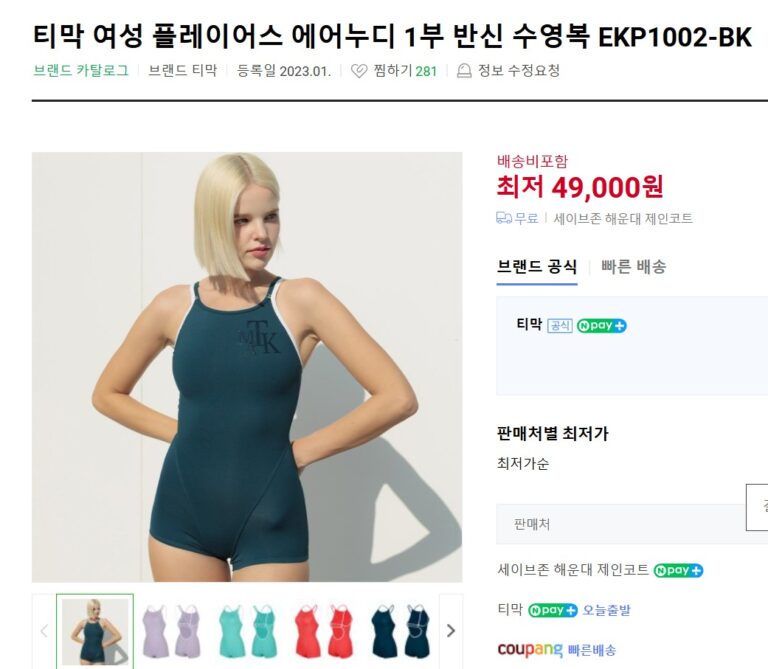Switch to the 브랜드 공식 tab

(537, 267)
